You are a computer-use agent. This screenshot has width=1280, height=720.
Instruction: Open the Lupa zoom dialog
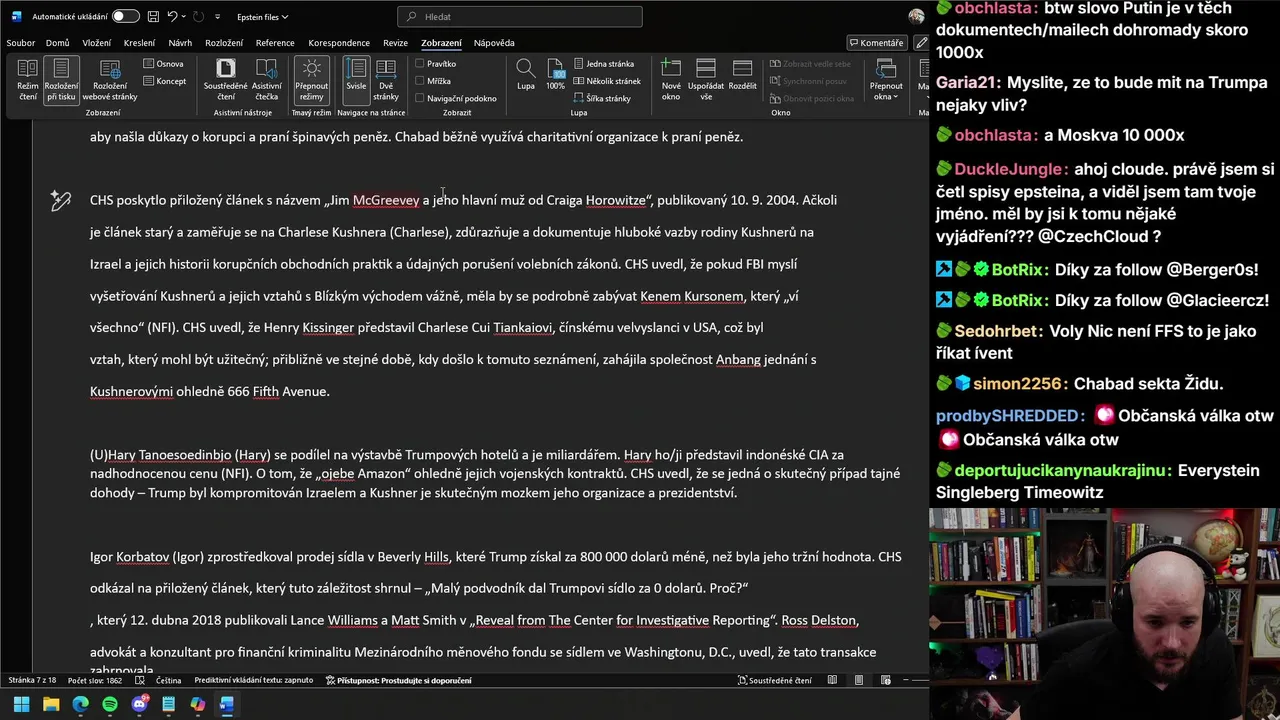pyautogui.click(x=525, y=75)
